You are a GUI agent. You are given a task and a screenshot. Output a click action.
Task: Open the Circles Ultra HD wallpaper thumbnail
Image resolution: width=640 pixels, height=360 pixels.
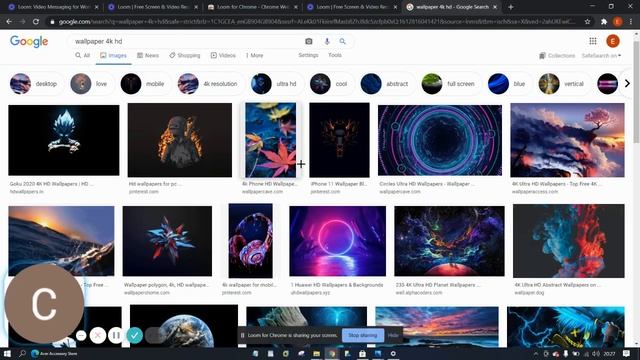coord(440,140)
